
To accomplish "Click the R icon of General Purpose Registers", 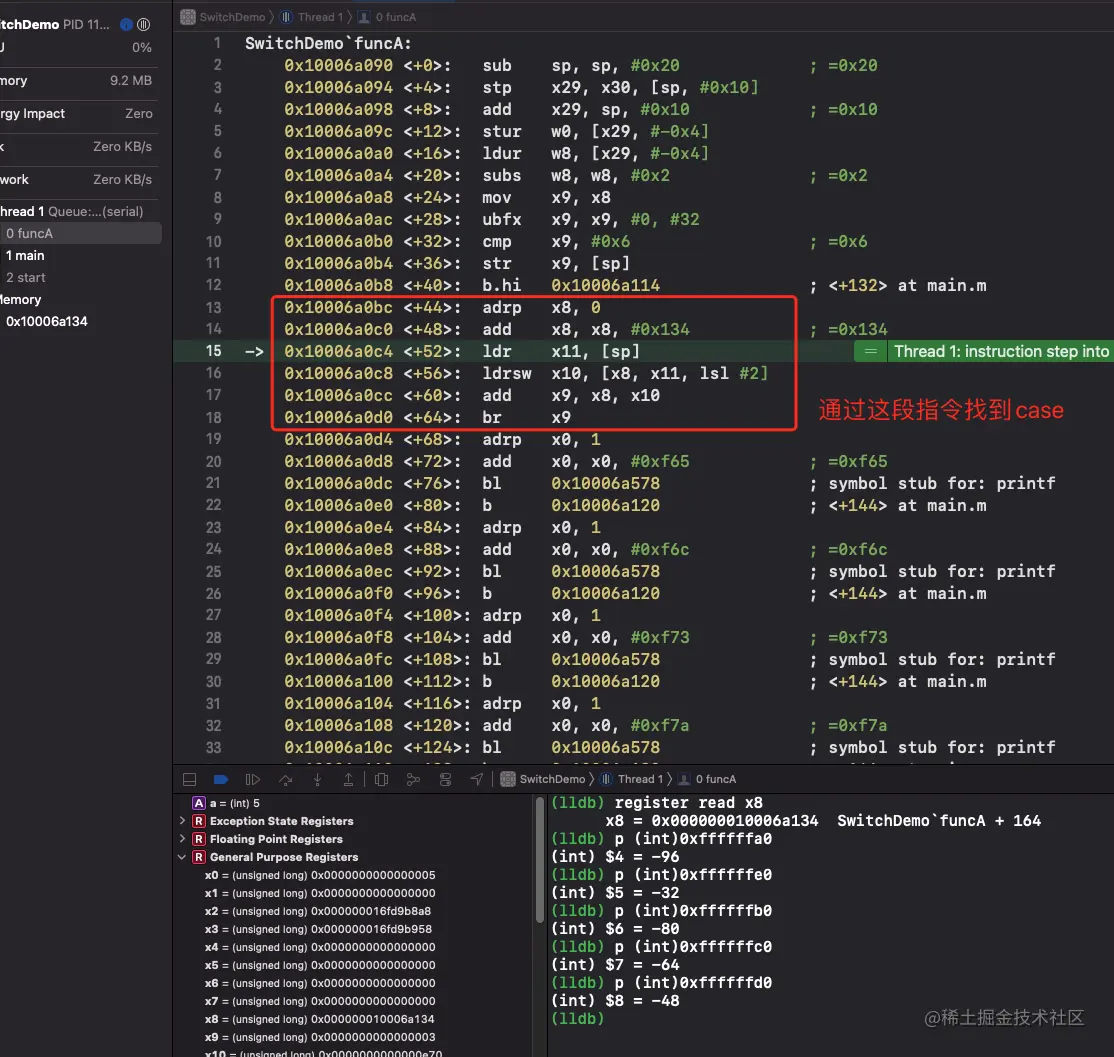I will tap(199, 857).
